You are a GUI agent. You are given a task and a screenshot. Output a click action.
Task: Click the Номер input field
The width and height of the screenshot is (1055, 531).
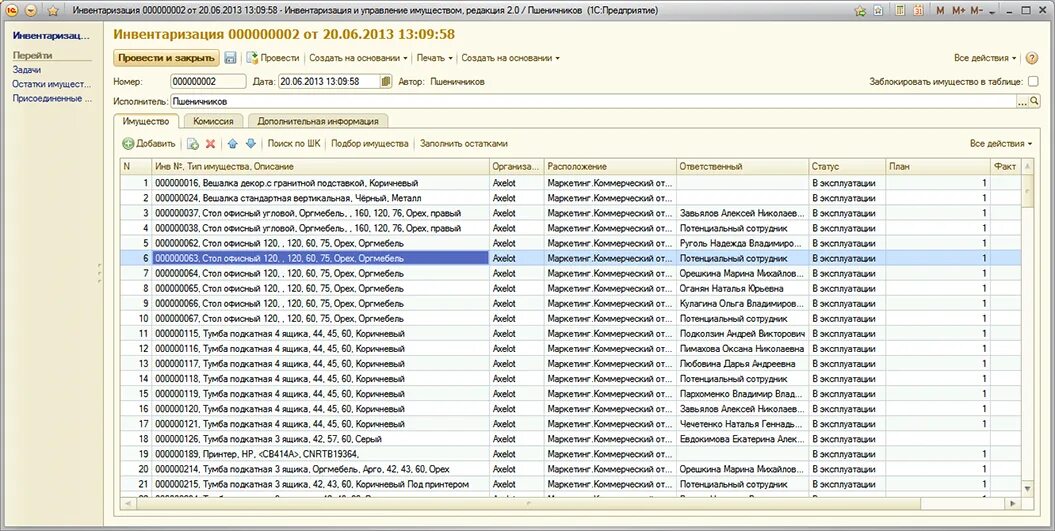(208, 81)
